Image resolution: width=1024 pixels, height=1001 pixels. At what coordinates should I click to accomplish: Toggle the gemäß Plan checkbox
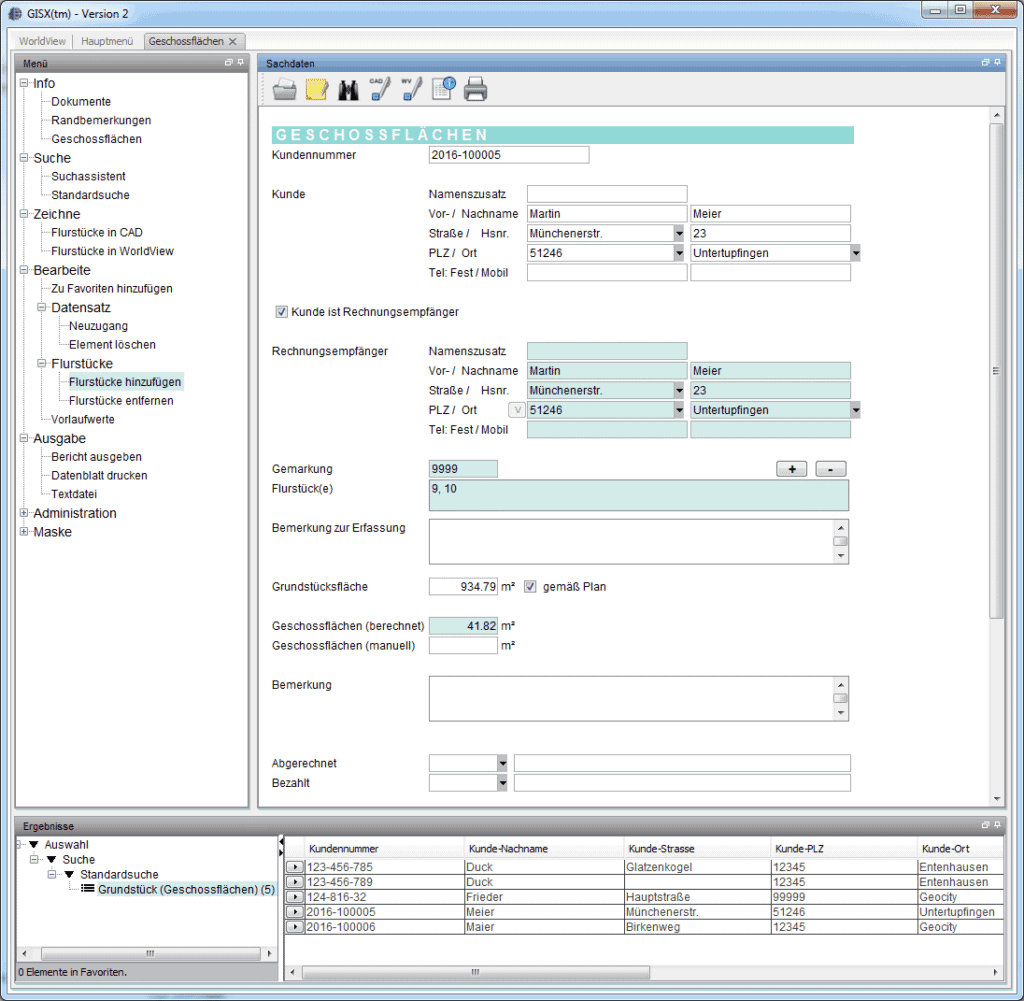point(531,586)
